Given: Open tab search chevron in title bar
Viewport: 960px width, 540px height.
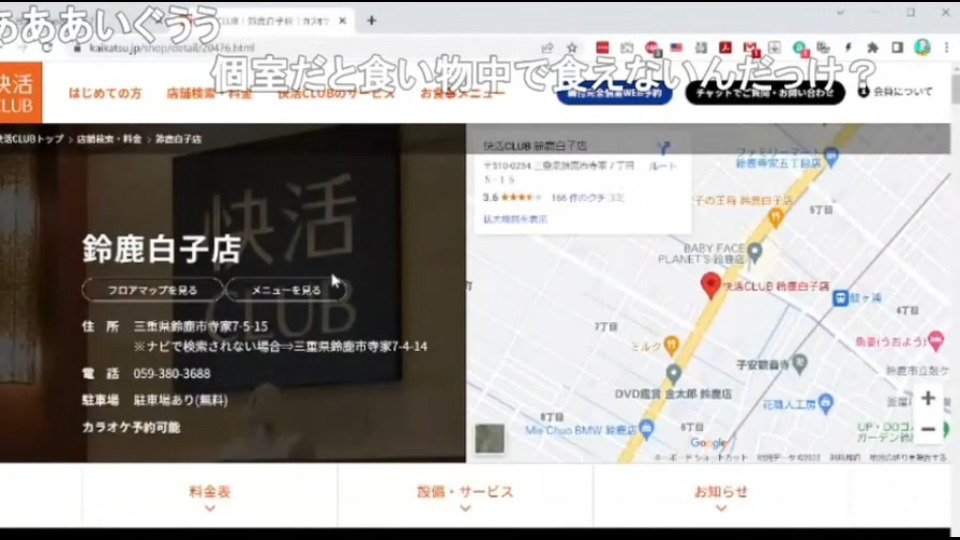Looking at the screenshot, I should point(840,13).
